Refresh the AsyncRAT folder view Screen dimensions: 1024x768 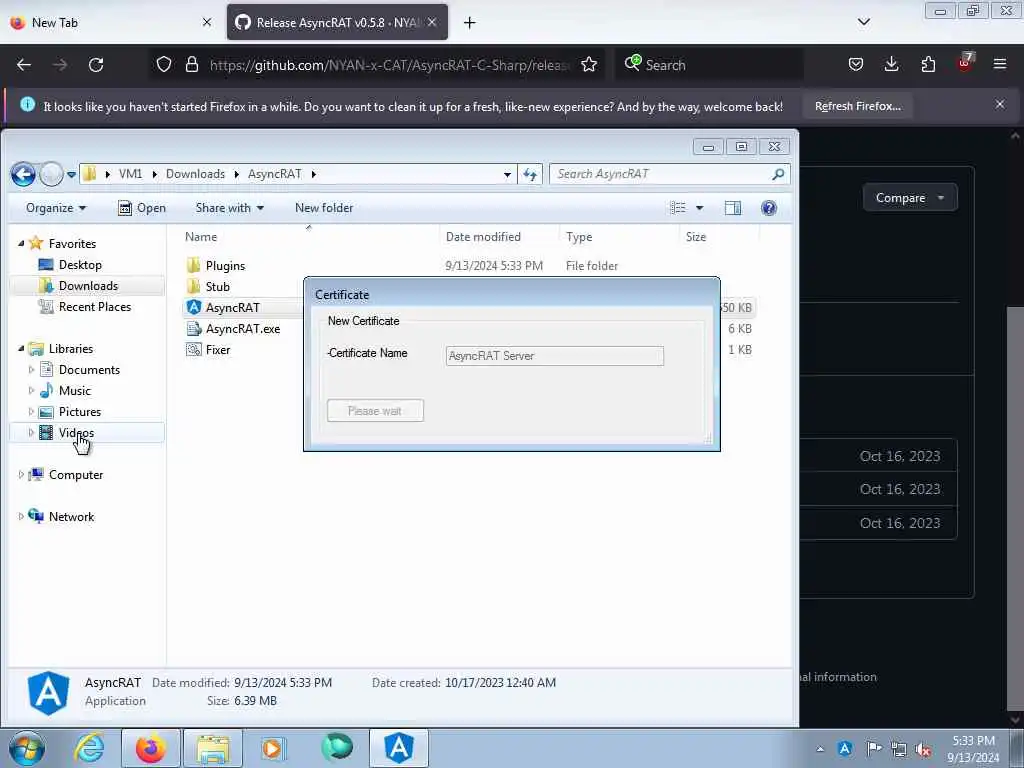click(x=530, y=174)
